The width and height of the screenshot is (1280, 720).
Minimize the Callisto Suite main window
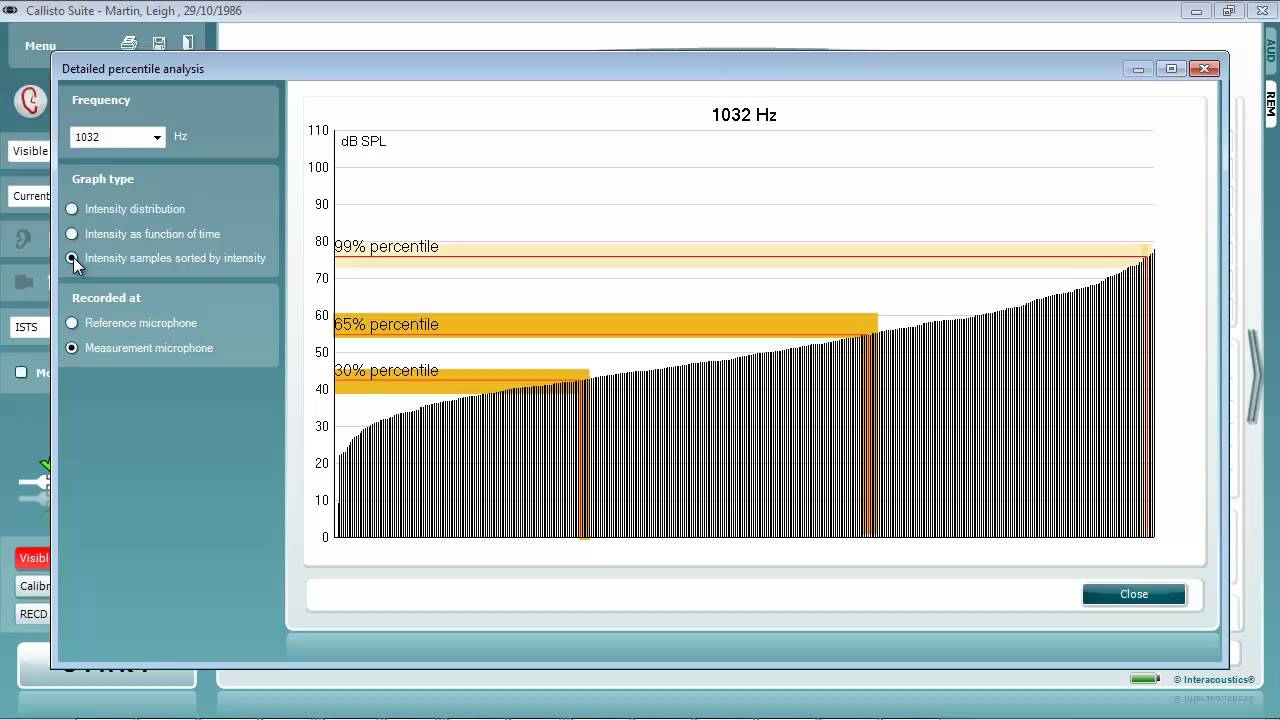coord(1196,11)
